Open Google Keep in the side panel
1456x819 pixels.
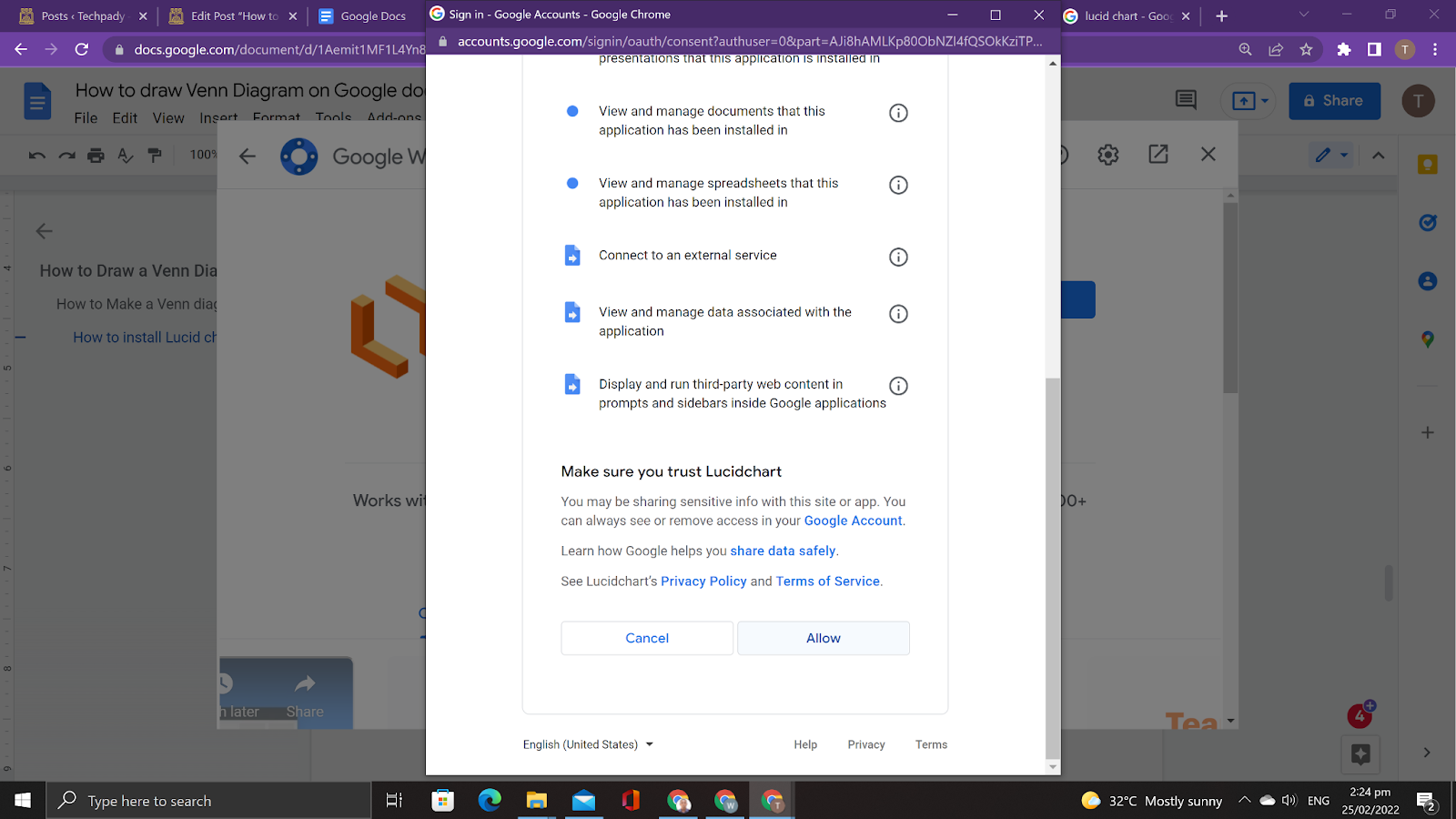1428,165
